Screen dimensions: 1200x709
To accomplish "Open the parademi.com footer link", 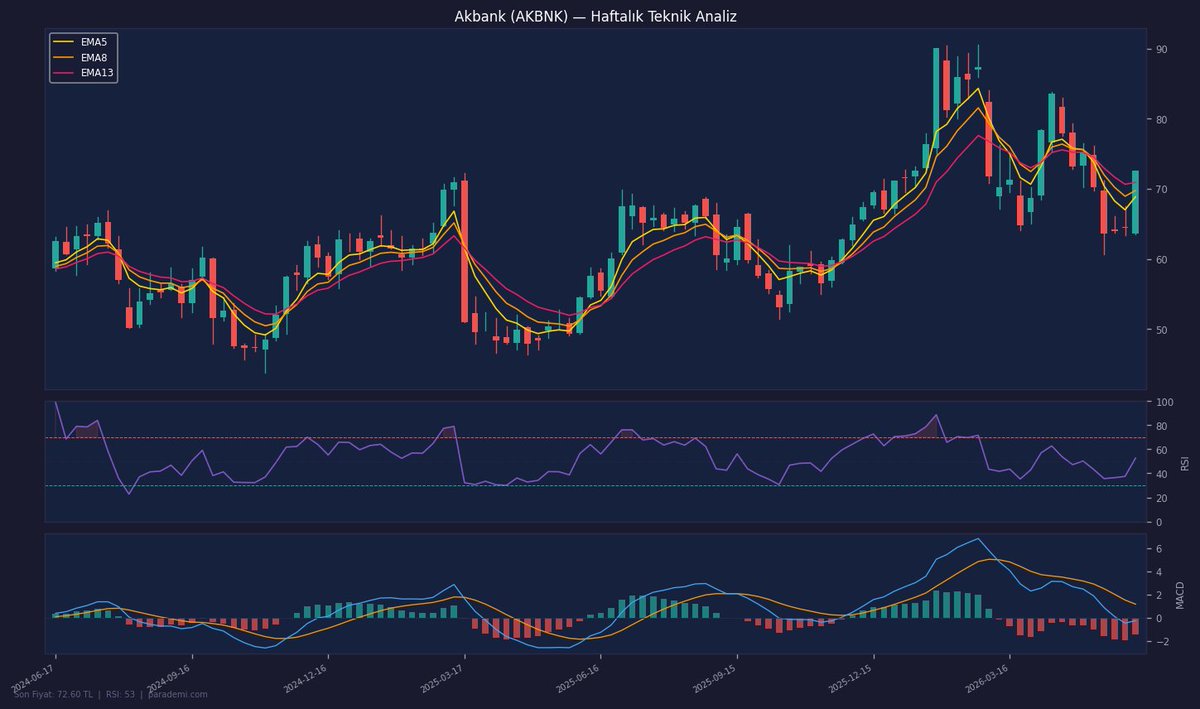I will coord(178,694).
